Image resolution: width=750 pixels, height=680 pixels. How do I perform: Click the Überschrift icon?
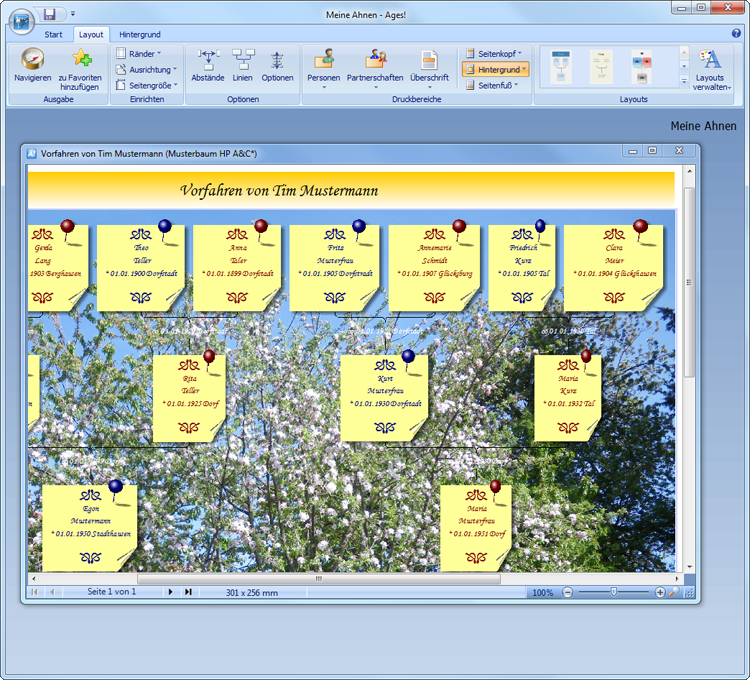pyautogui.click(x=429, y=60)
